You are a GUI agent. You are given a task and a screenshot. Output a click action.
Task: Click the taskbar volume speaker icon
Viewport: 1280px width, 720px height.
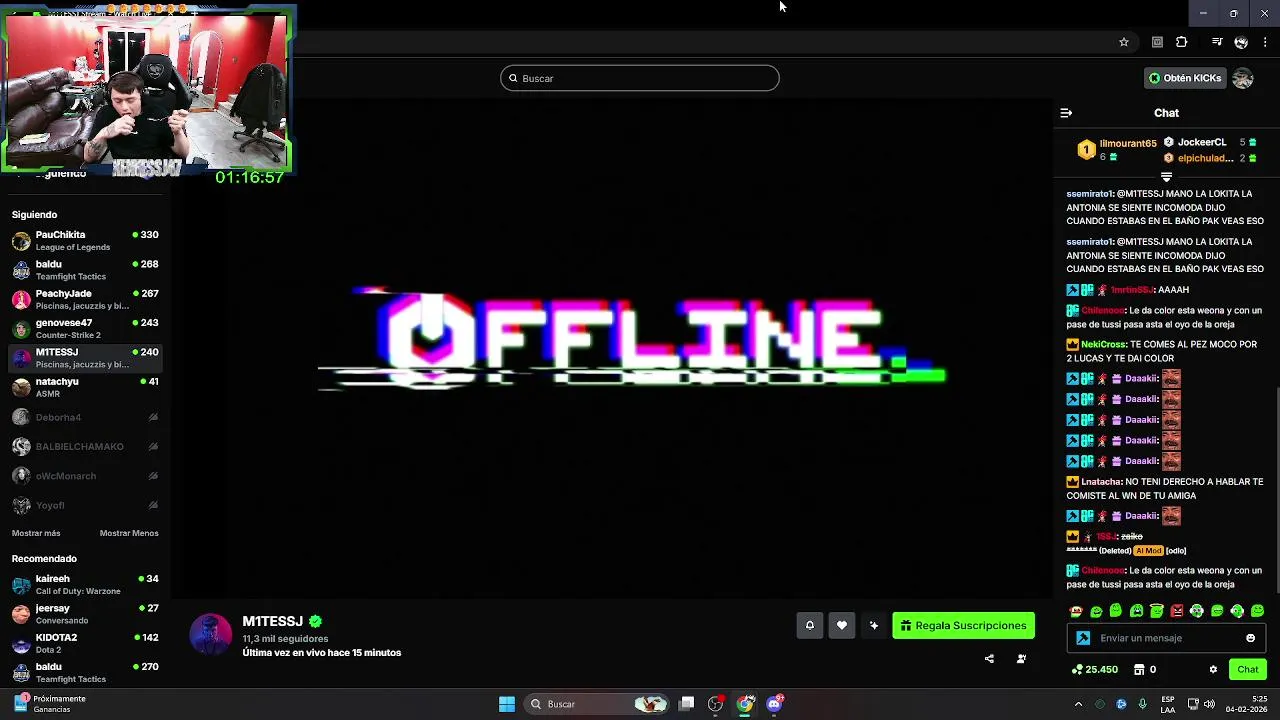coord(1209,704)
